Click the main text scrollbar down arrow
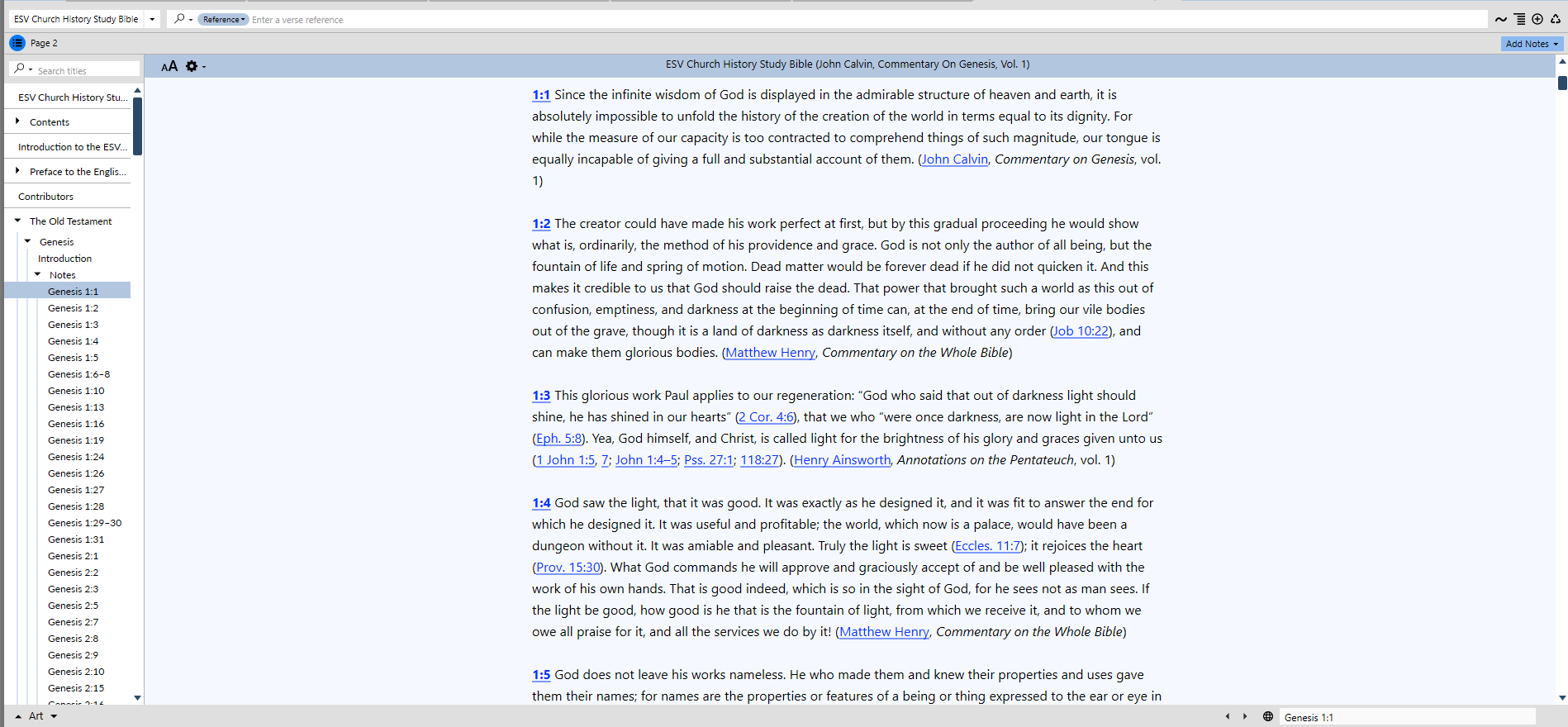 click(x=1562, y=698)
